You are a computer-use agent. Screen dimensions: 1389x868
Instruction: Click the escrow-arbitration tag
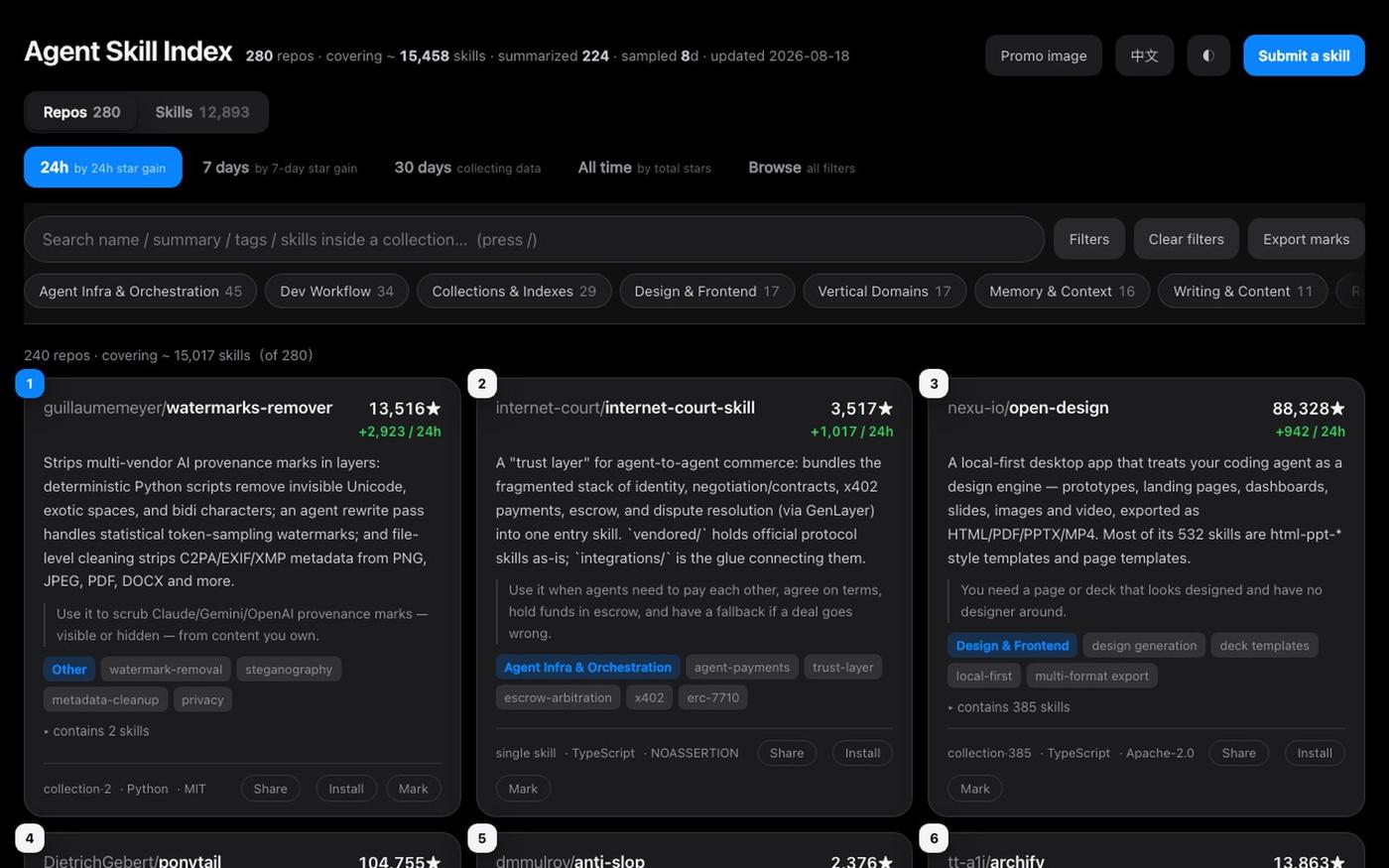tap(558, 697)
